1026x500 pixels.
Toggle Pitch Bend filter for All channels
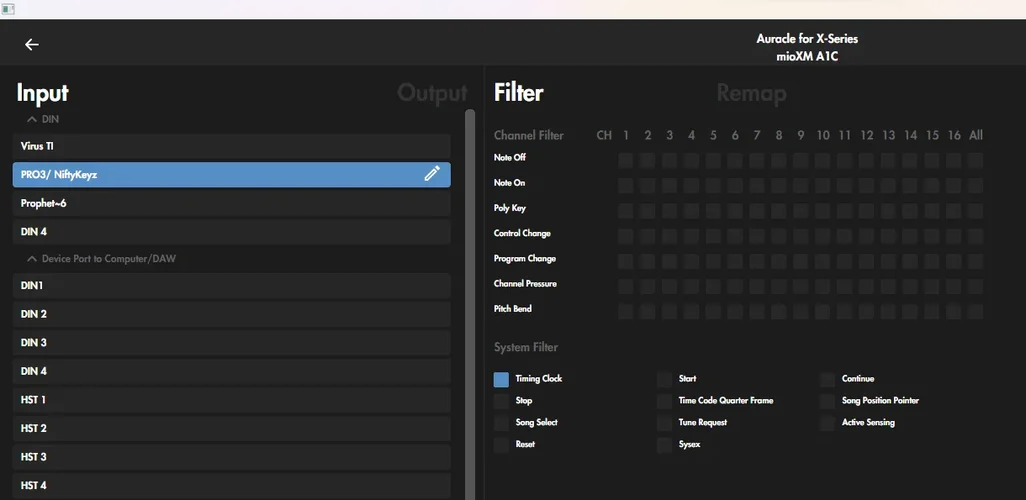coord(975,311)
